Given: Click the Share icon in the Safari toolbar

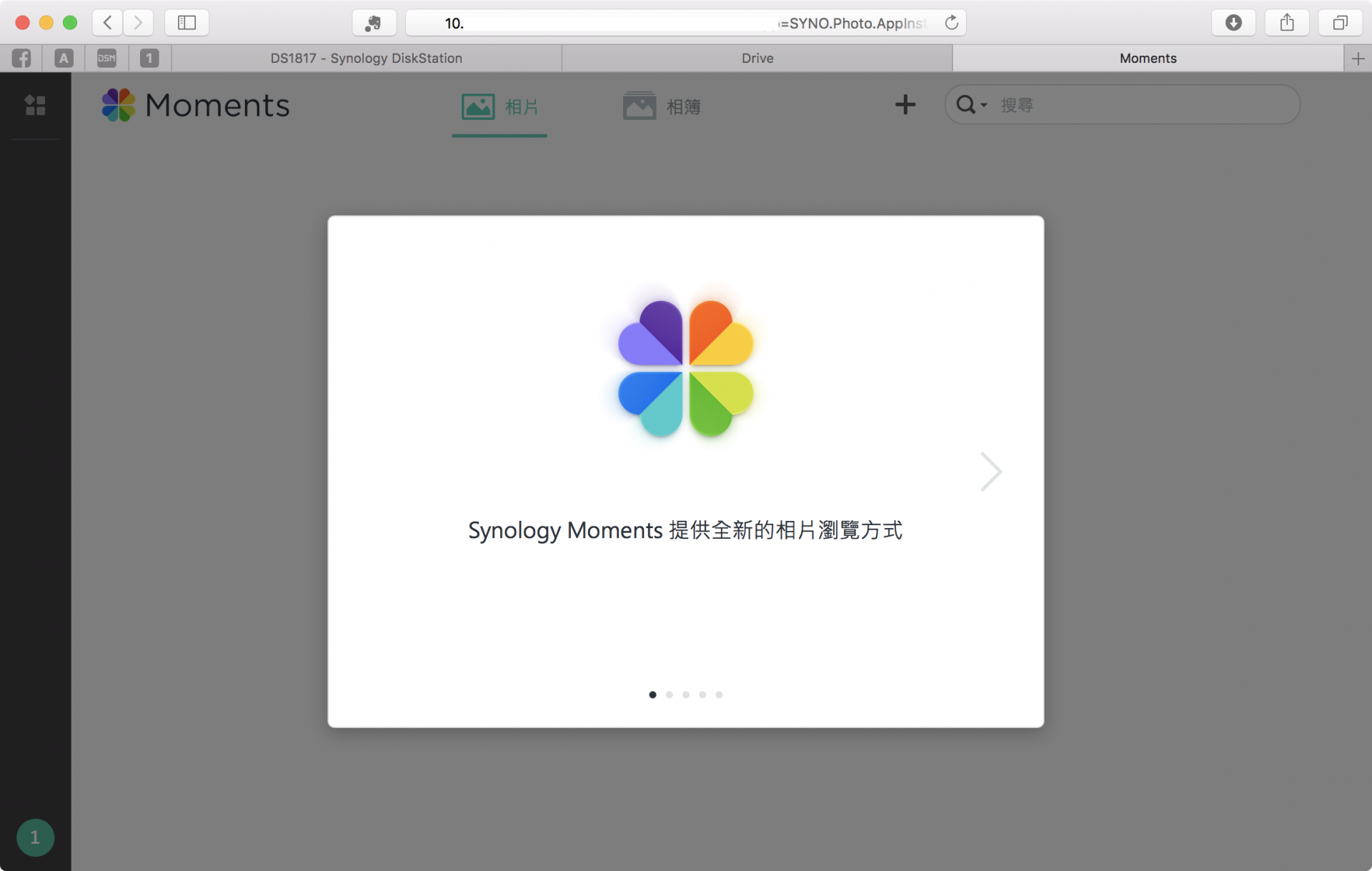Looking at the screenshot, I should tap(1286, 23).
